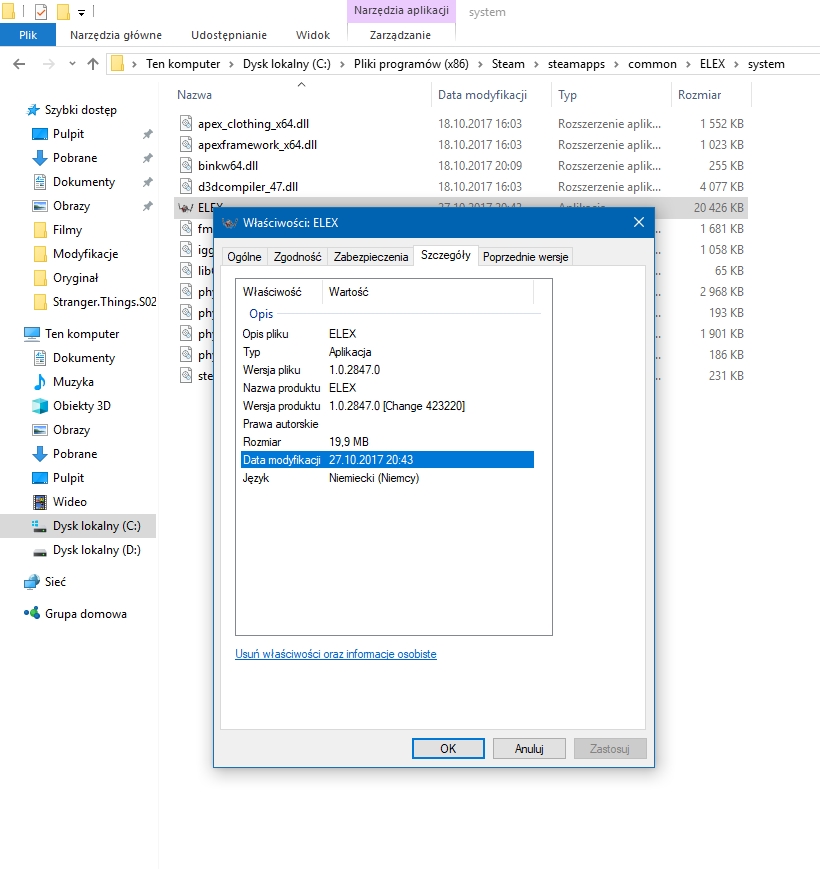Click the Forward navigation arrow
Screen dimensions: 820x869
click(49, 64)
